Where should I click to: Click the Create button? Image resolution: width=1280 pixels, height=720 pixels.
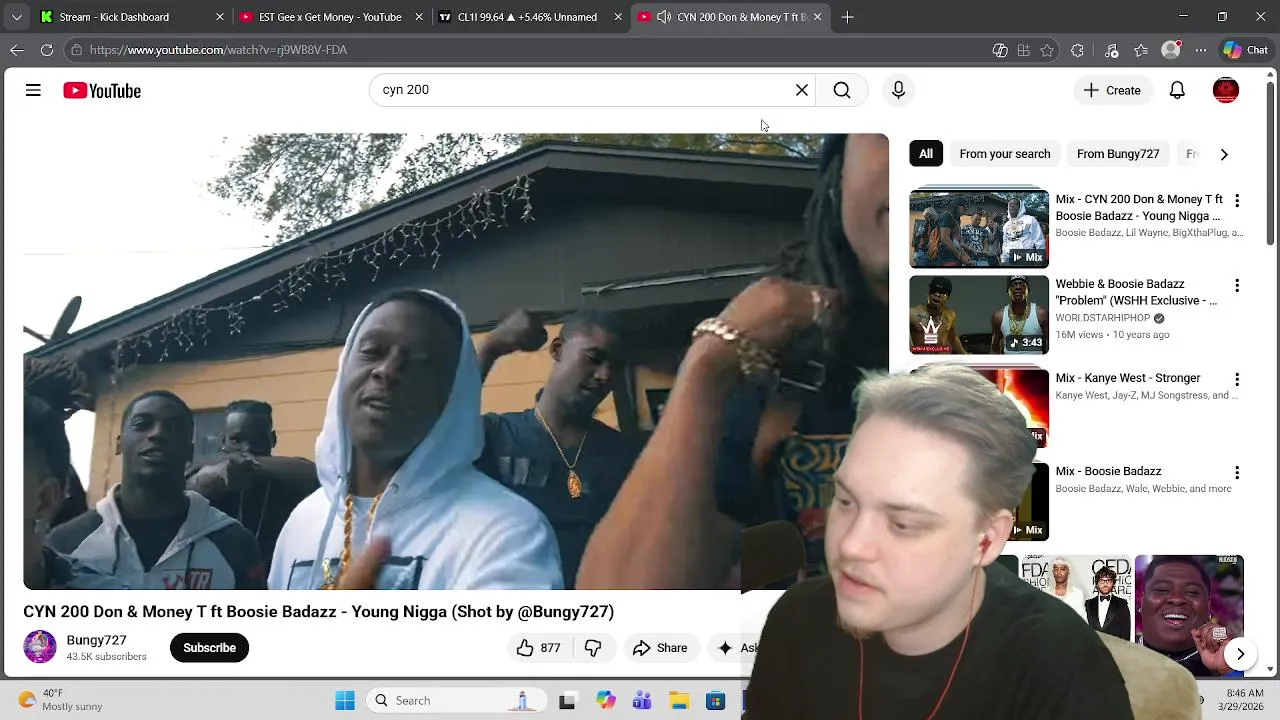tap(1112, 90)
